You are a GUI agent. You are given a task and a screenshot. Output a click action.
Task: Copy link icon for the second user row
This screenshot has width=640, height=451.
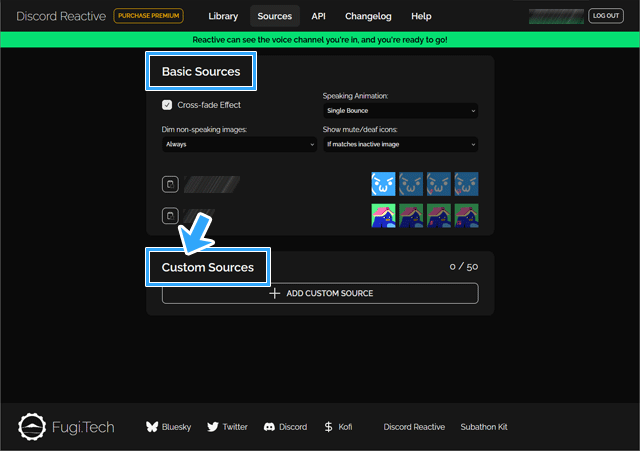[x=170, y=216]
